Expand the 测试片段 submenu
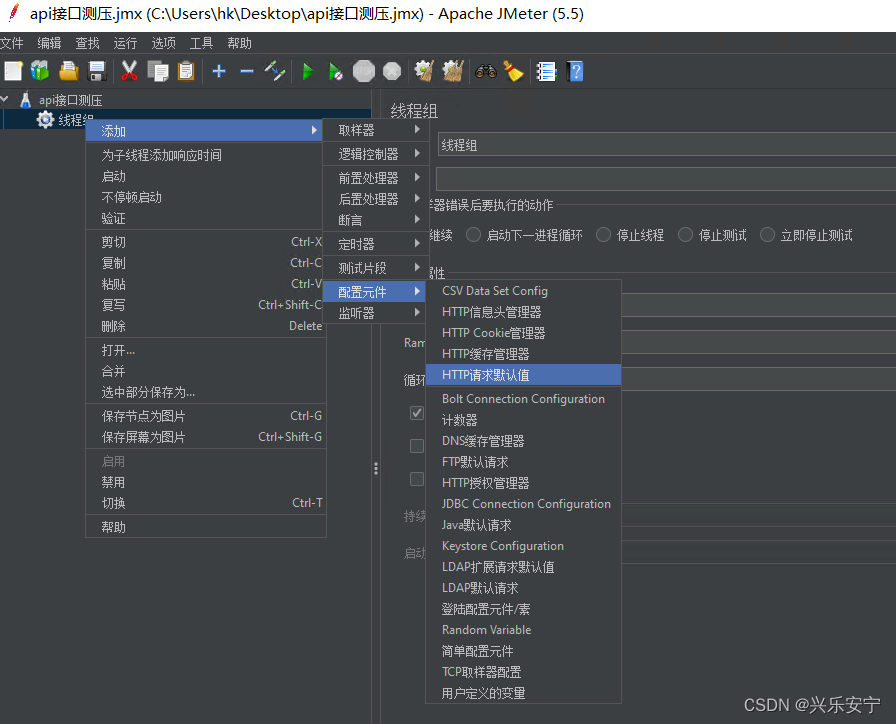The width and height of the screenshot is (896, 724). pos(376,268)
